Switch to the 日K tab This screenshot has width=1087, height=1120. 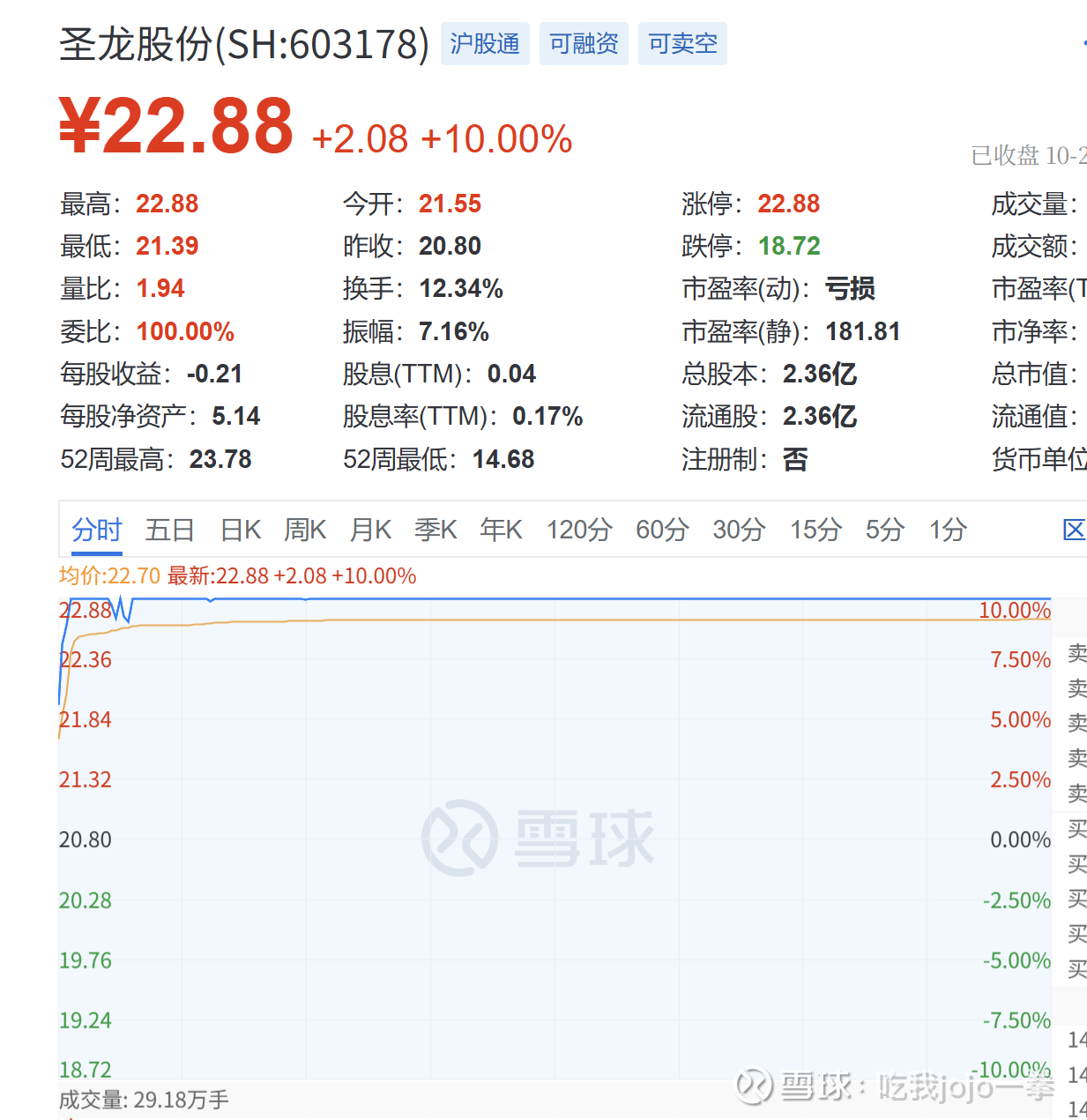coord(241,530)
